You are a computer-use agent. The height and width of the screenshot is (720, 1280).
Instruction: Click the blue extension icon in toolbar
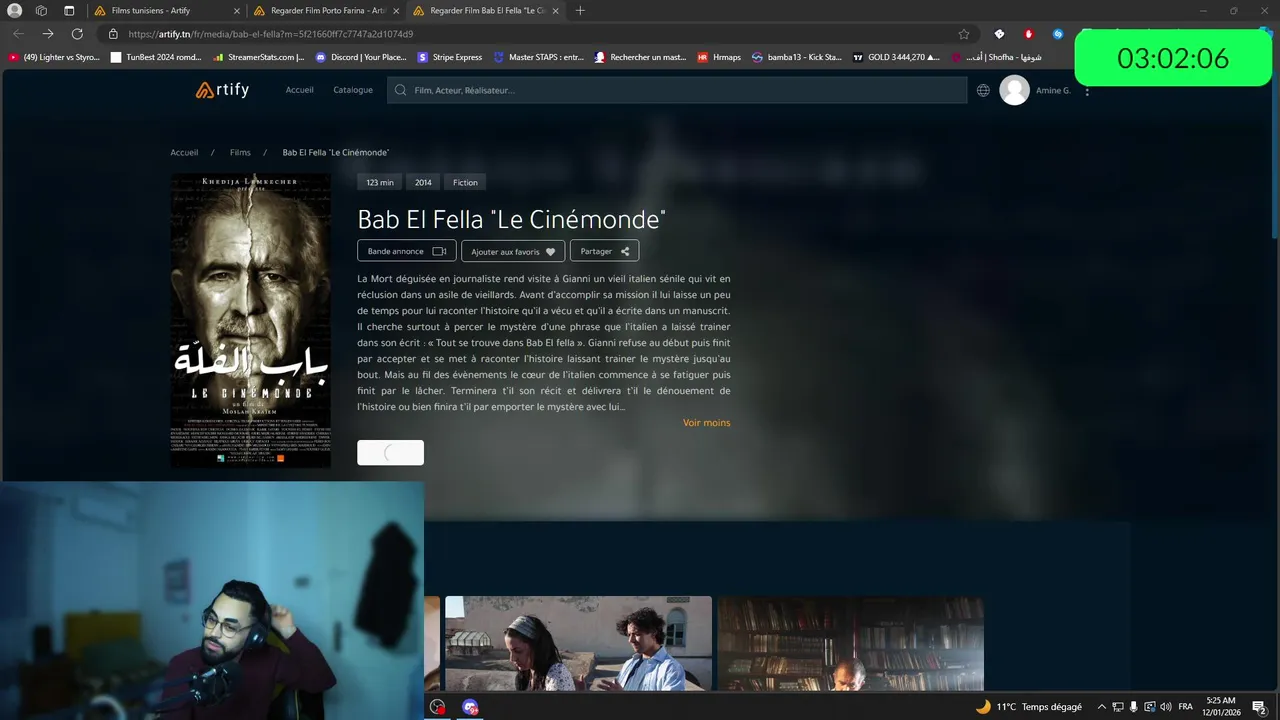point(1058,33)
